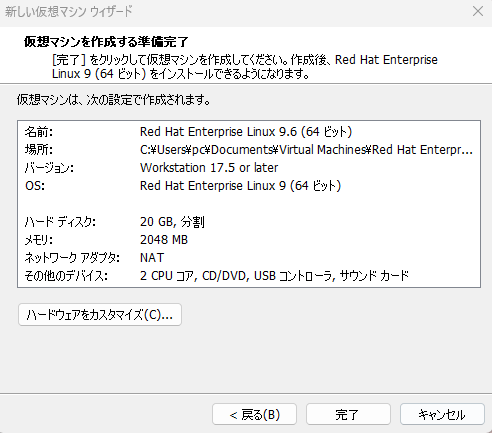Click the 完了 button to finish

coord(348,414)
